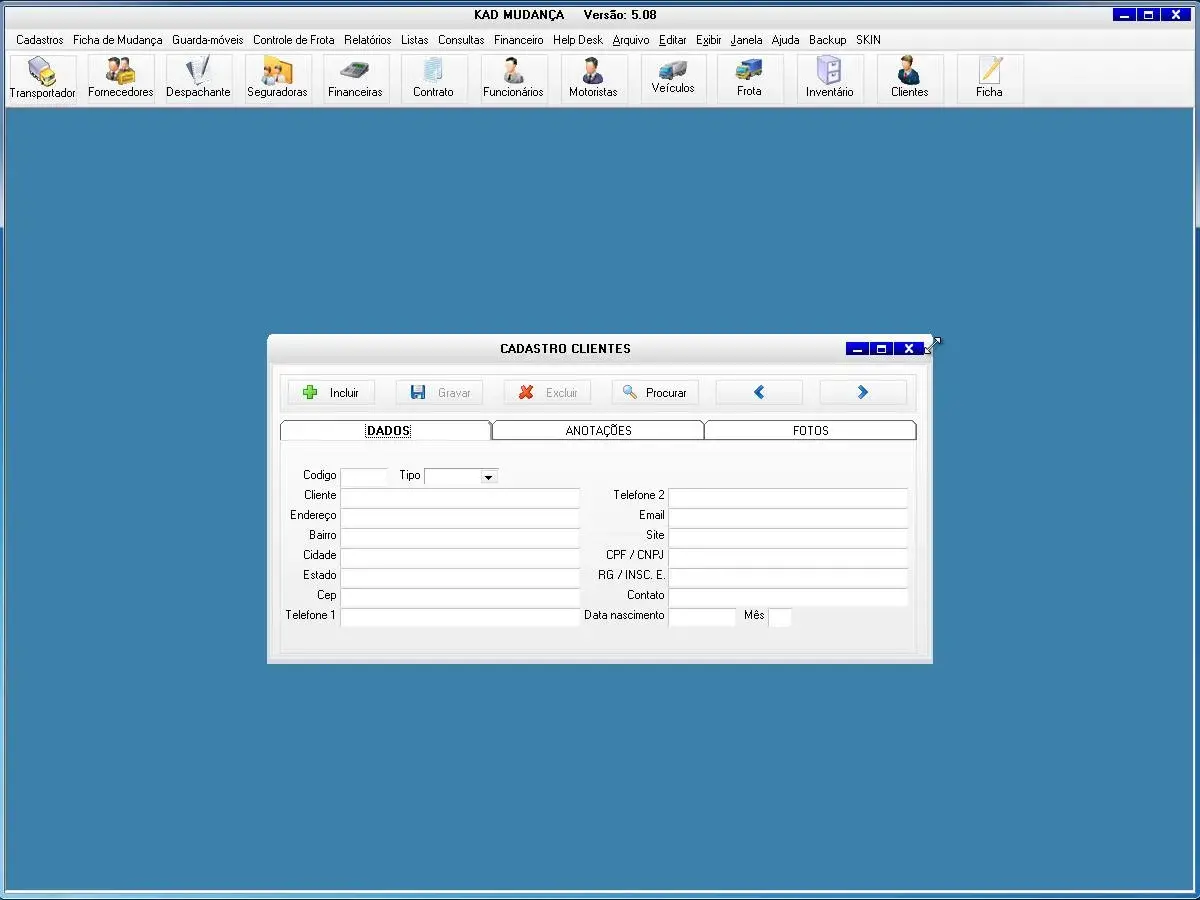Switch to the DADOS tab

386,430
